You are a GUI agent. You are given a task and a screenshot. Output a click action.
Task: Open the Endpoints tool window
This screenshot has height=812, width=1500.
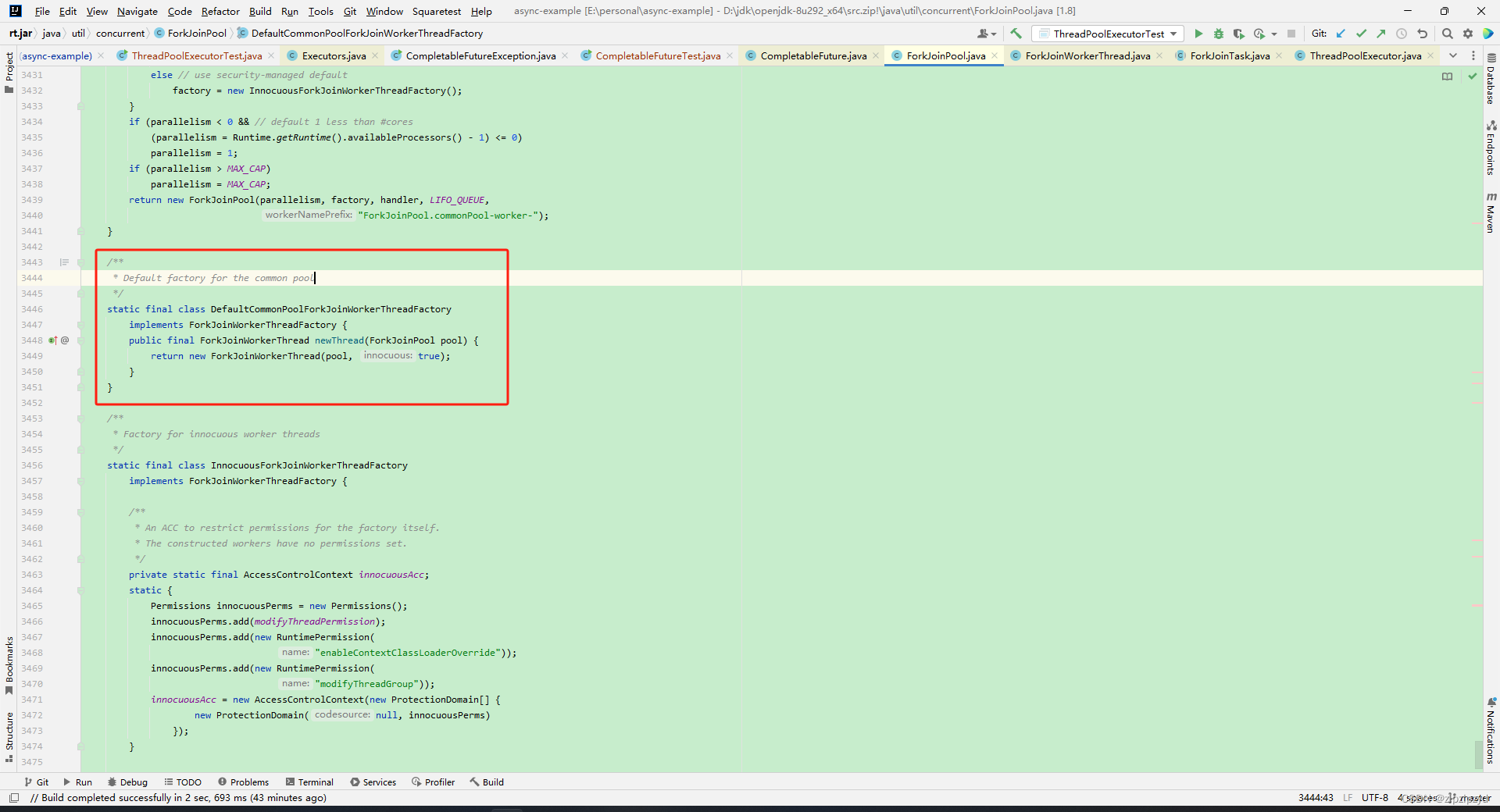(1491, 148)
